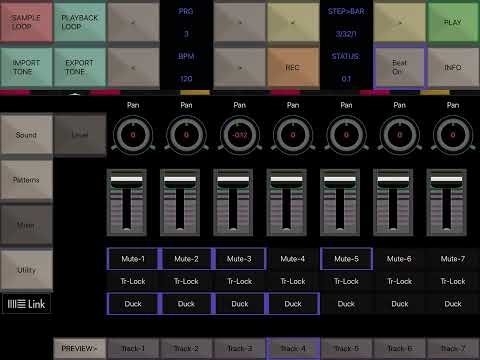Click the Pan knob for track 3

[x=240, y=135]
